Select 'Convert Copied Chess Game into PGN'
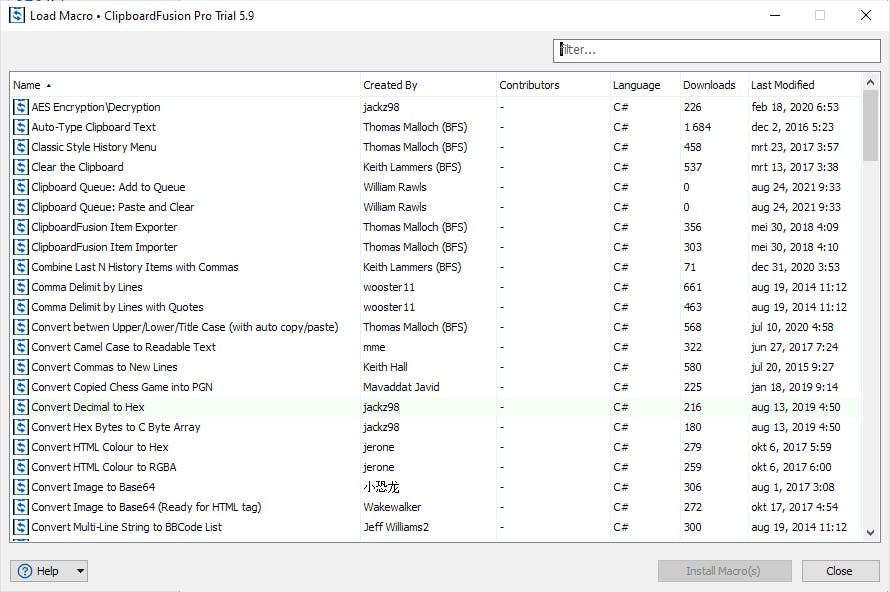 (122, 387)
